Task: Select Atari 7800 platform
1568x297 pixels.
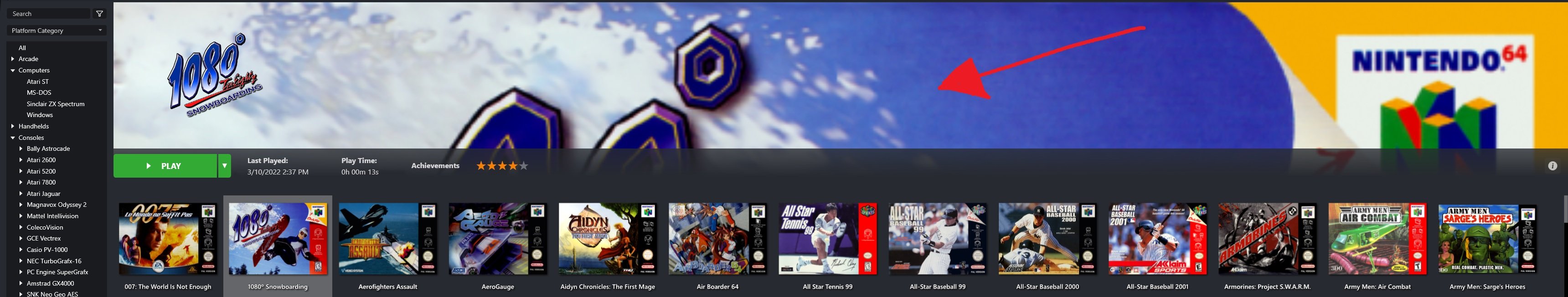Action: pos(41,182)
